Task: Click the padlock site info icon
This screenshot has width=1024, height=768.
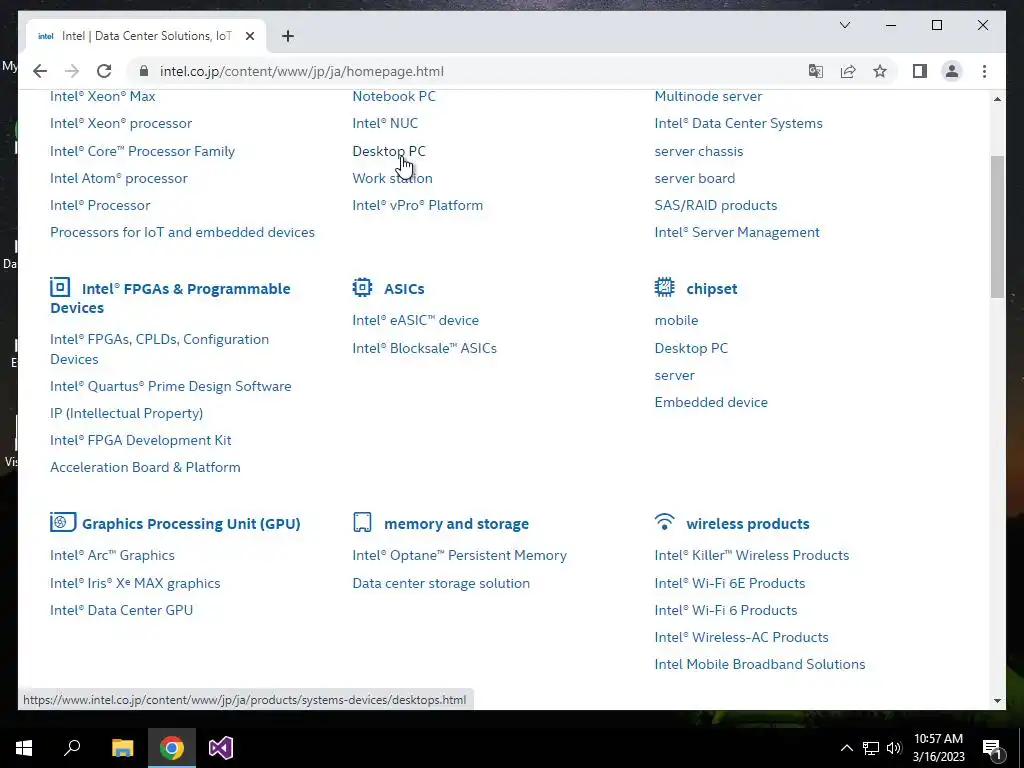Action: point(144,71)
